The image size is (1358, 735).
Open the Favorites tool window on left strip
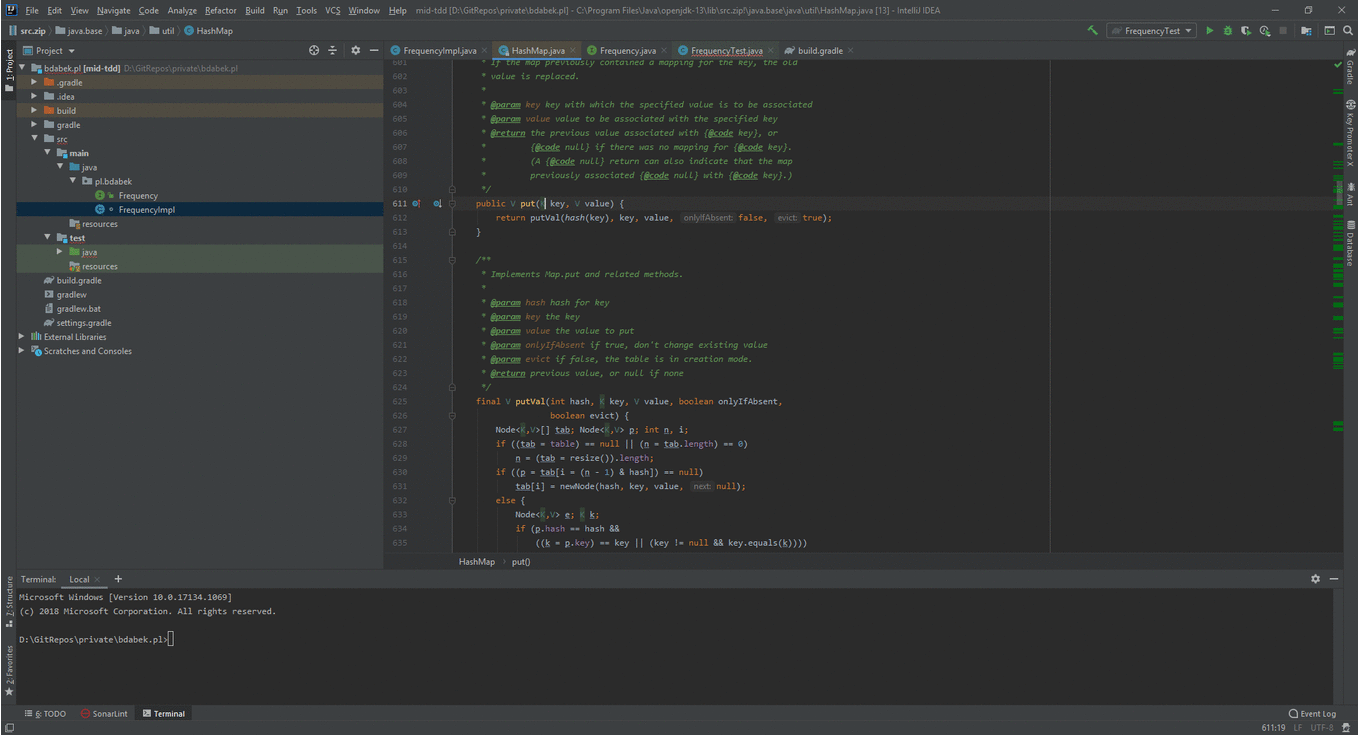pyautogui.click(x=9, y=670)
